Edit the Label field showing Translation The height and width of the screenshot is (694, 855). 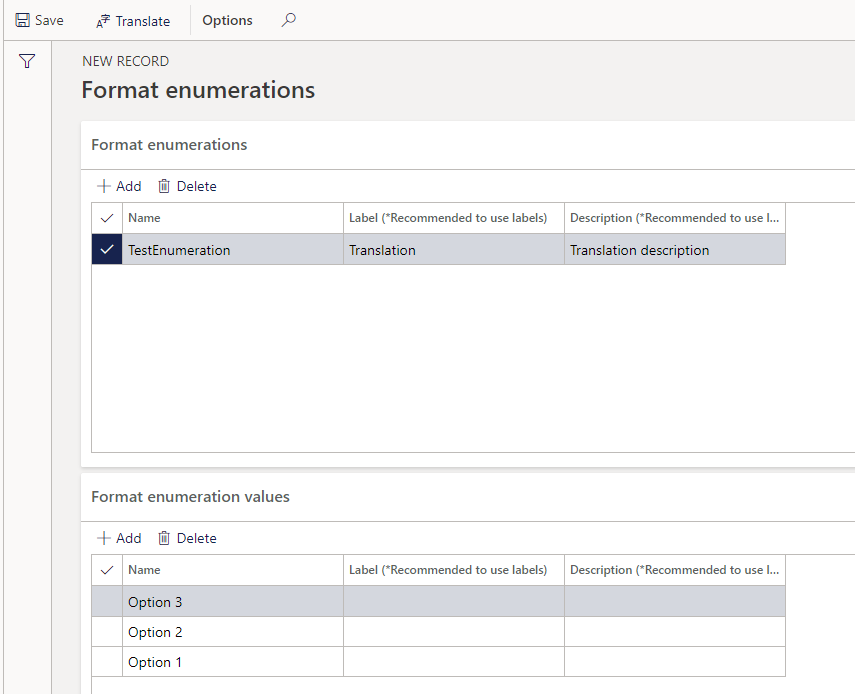[452, 248]
